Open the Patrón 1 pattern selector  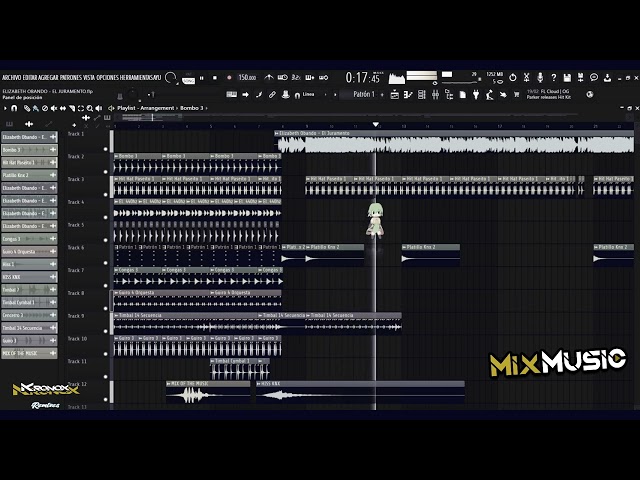point(363,94)
